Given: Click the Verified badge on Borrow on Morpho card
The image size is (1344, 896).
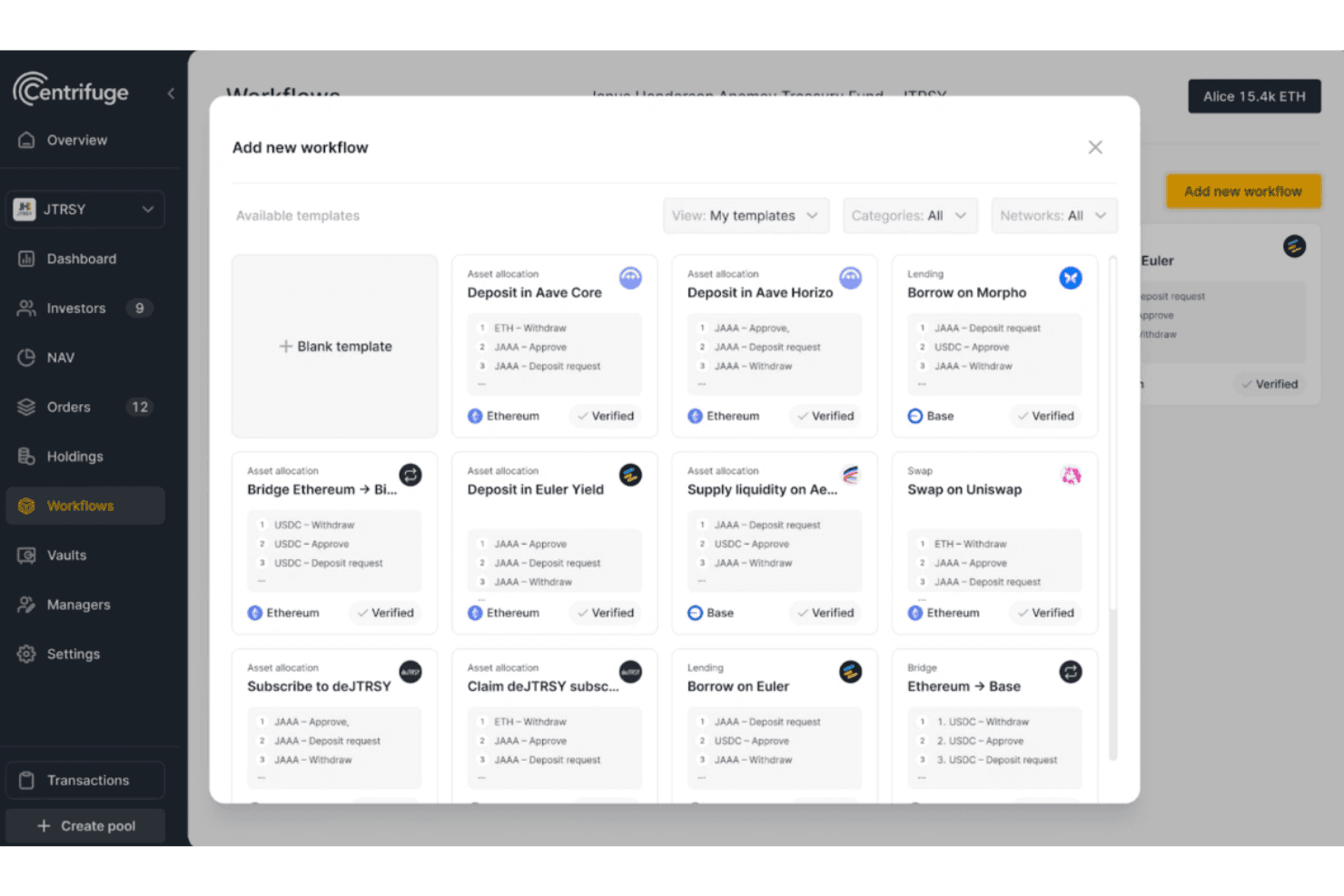Looking at the screenshot, I should [x=1045, y=416].
